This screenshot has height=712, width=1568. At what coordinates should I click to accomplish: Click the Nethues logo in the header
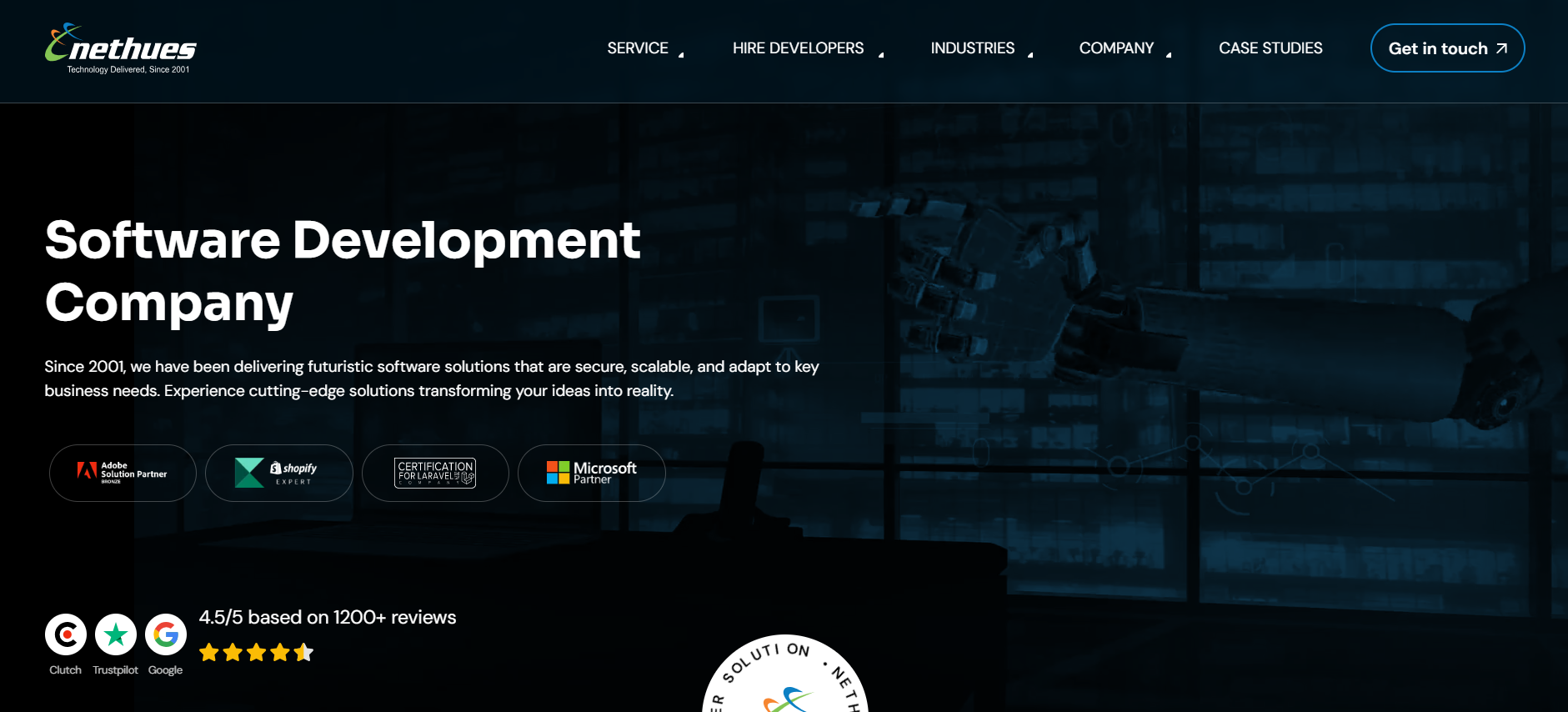pos(121,48)
